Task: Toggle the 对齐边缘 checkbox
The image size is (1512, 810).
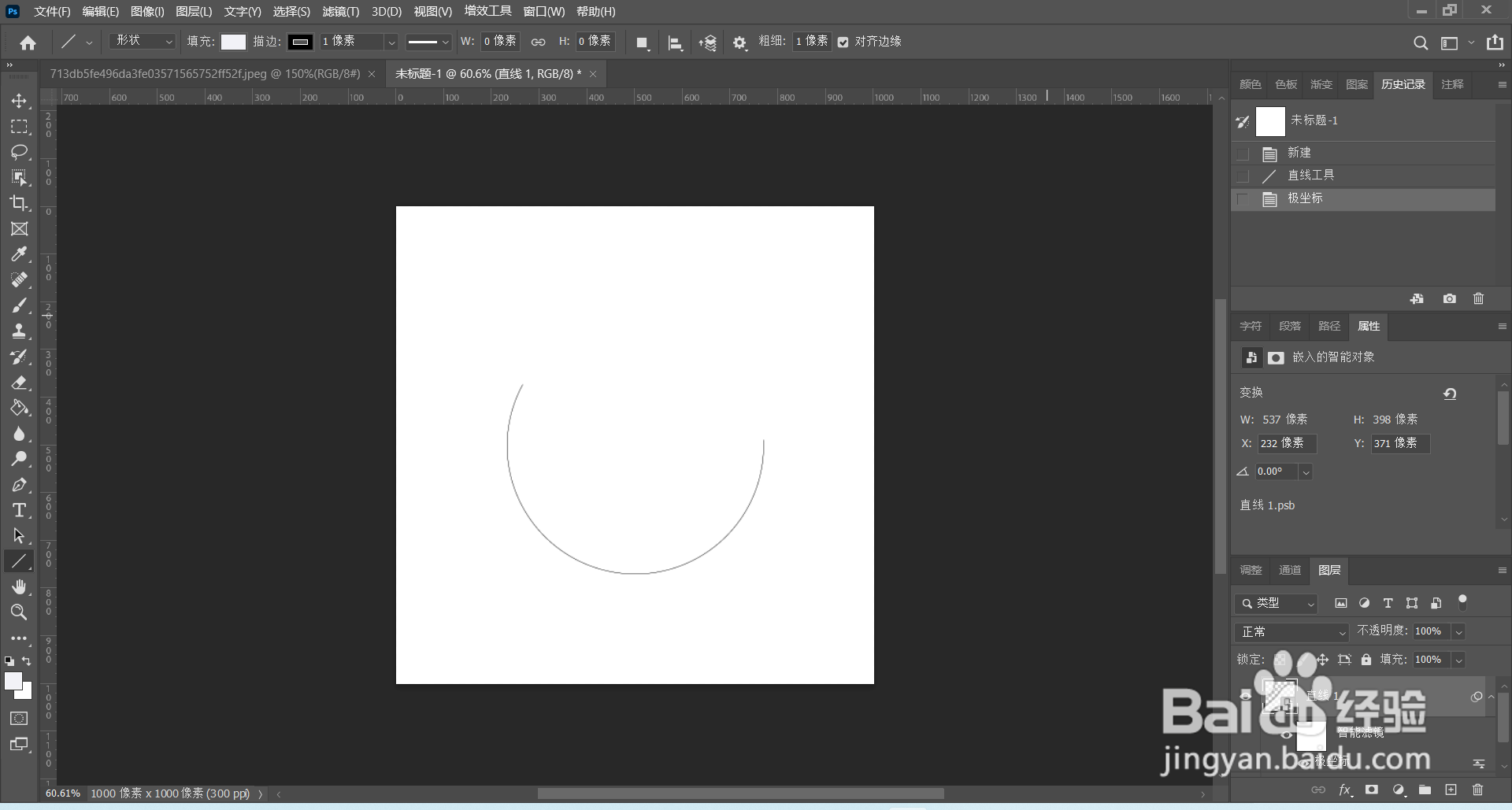Action: pos(843,43)
